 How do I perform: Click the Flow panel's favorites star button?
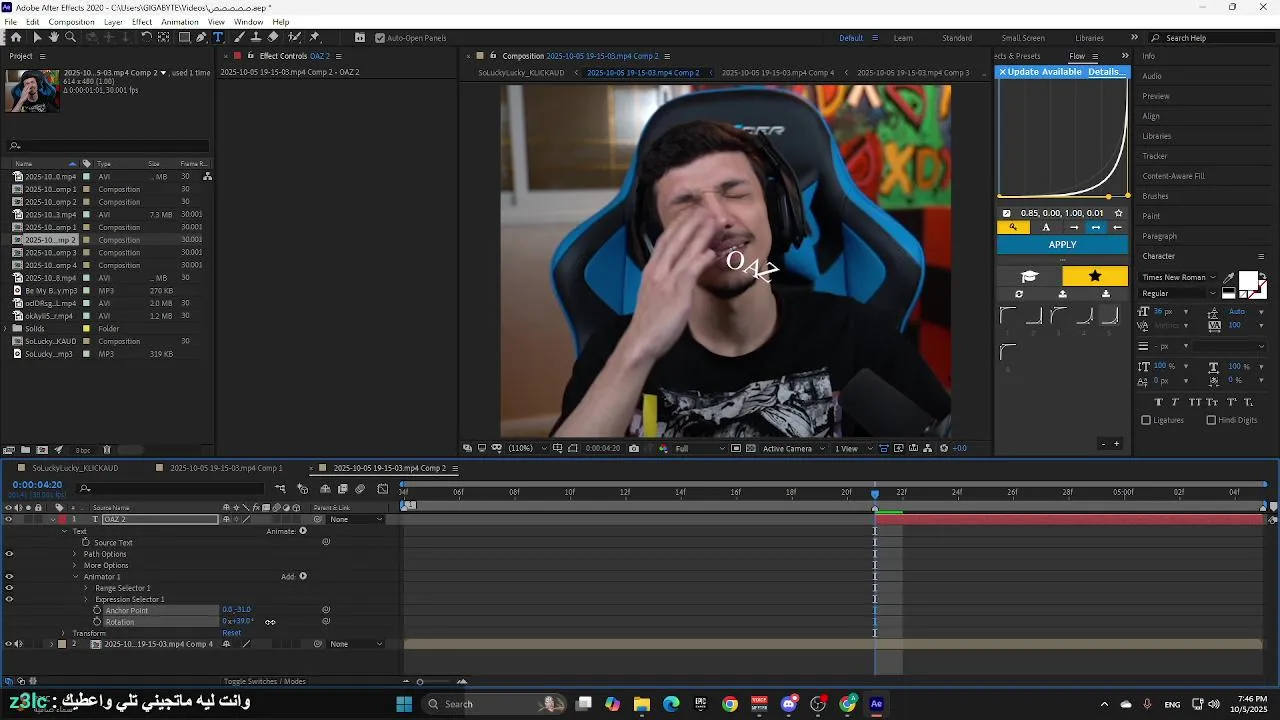[1095, 276]
